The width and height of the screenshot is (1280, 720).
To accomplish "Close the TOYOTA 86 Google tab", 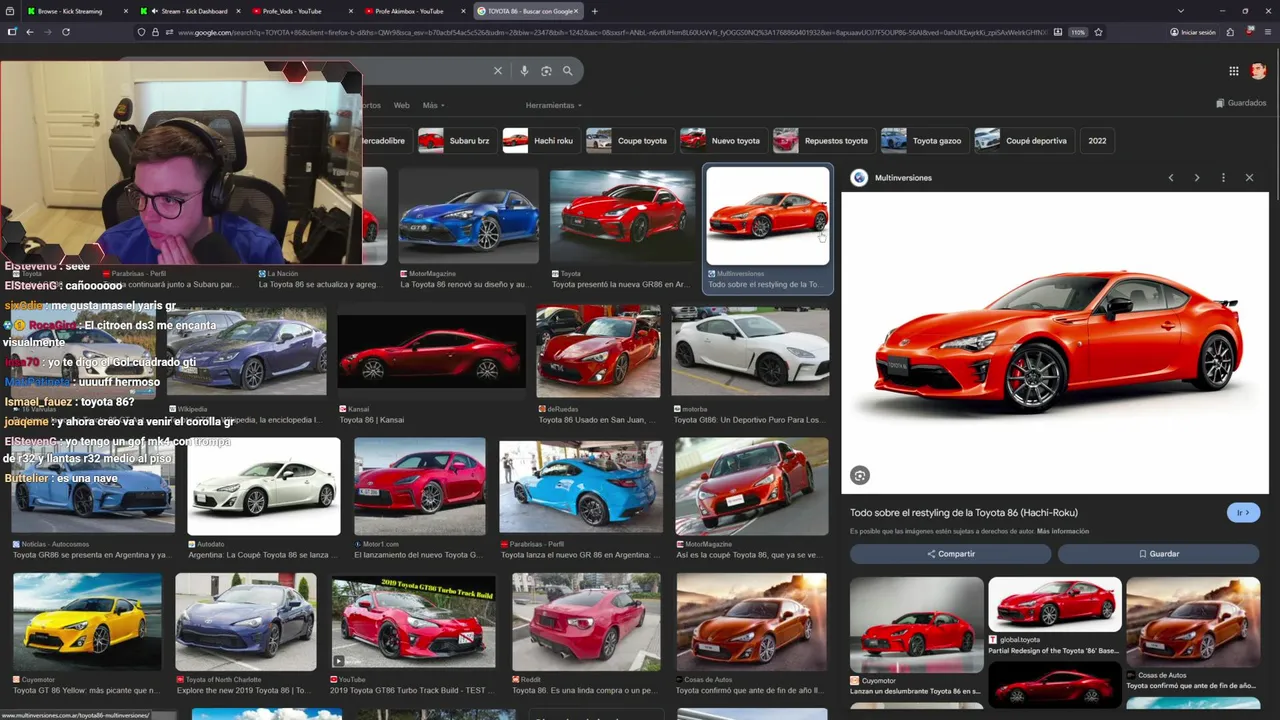I will pos(576,11).
